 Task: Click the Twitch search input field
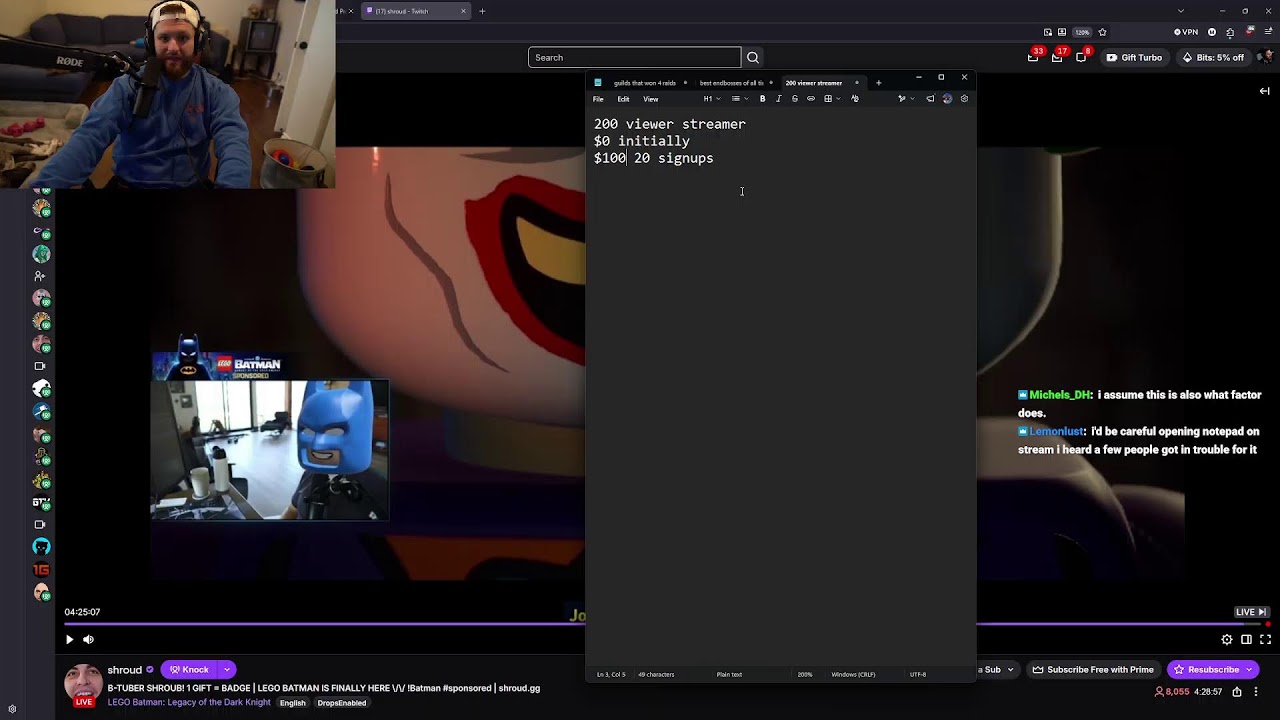tap(634, 57)
